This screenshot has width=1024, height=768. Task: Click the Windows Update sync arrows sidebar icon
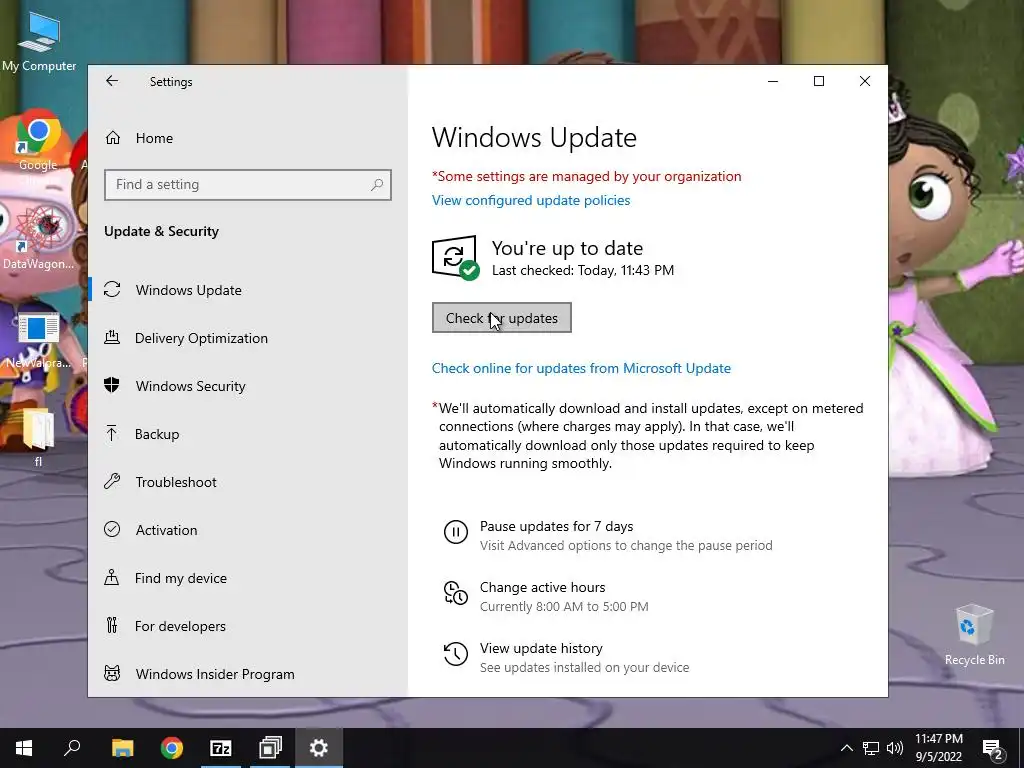point(112,289)
